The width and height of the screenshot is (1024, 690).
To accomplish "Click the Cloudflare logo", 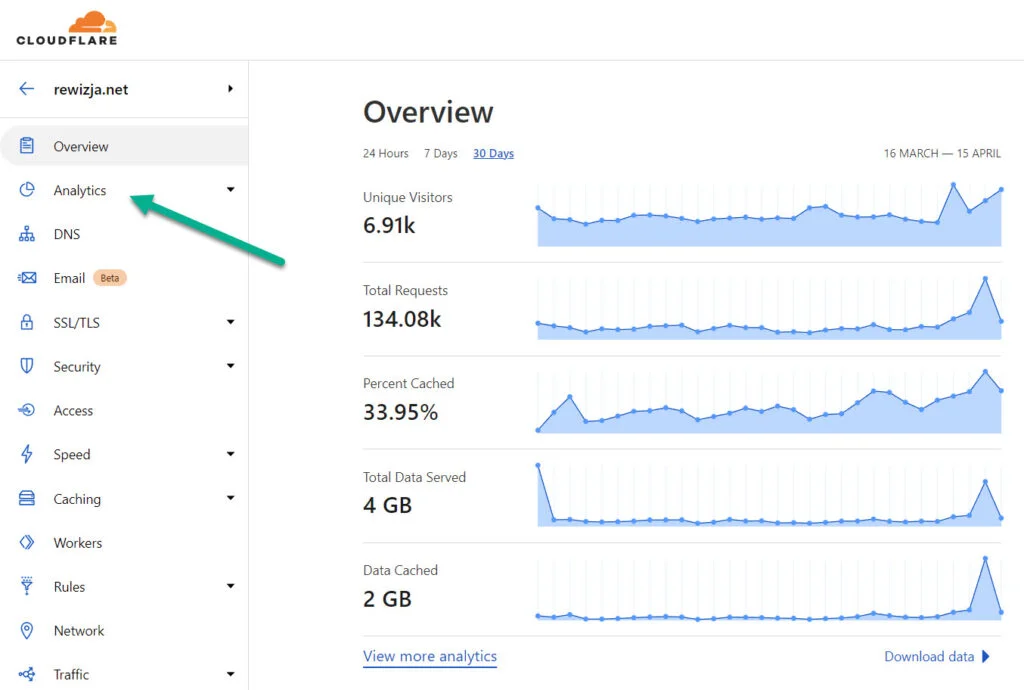I will (67, 29).
